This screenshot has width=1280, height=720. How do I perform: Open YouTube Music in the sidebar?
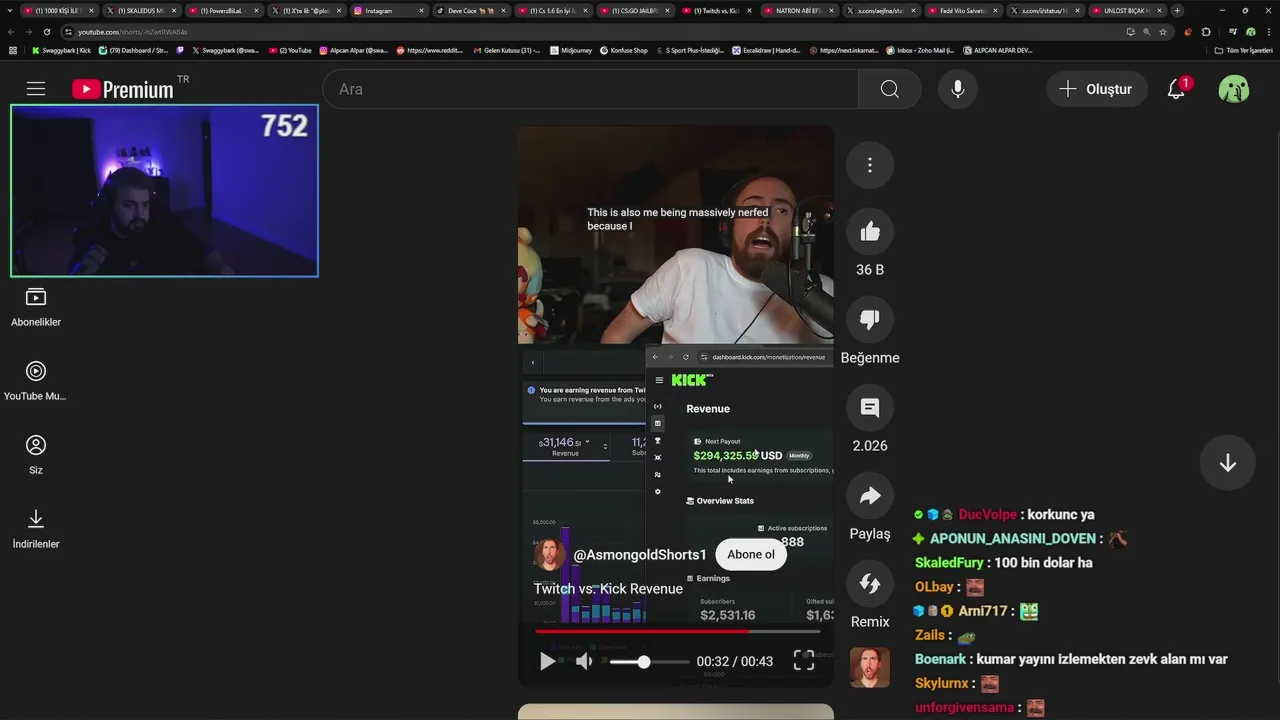tap(36, 381)
